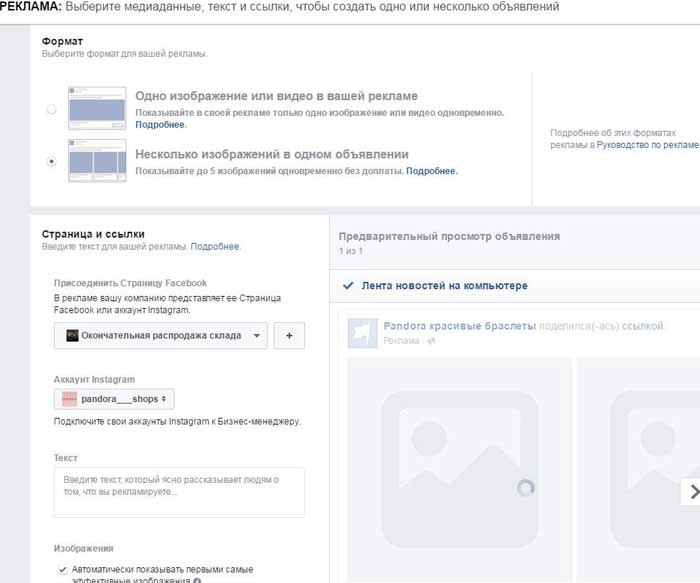700x583 pixels.
Task: Open Facebook page dropdown Окончательная распродажа склада
Action: (161, 336)
